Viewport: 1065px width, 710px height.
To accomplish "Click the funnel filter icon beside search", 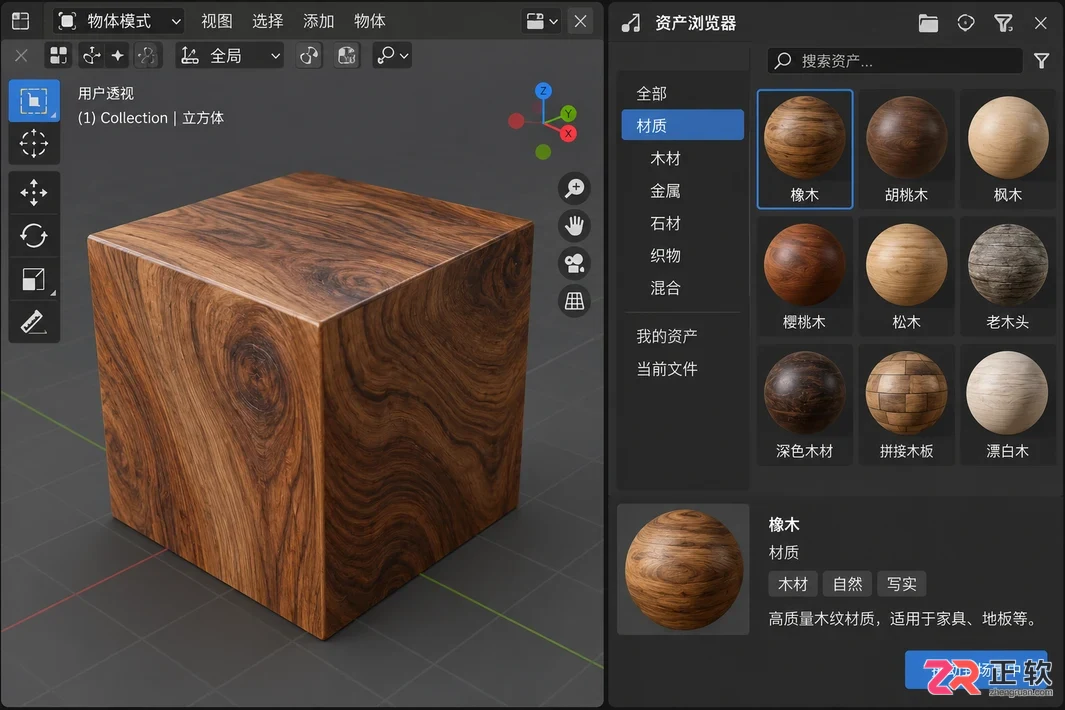I will click(x=1041, y=61).
